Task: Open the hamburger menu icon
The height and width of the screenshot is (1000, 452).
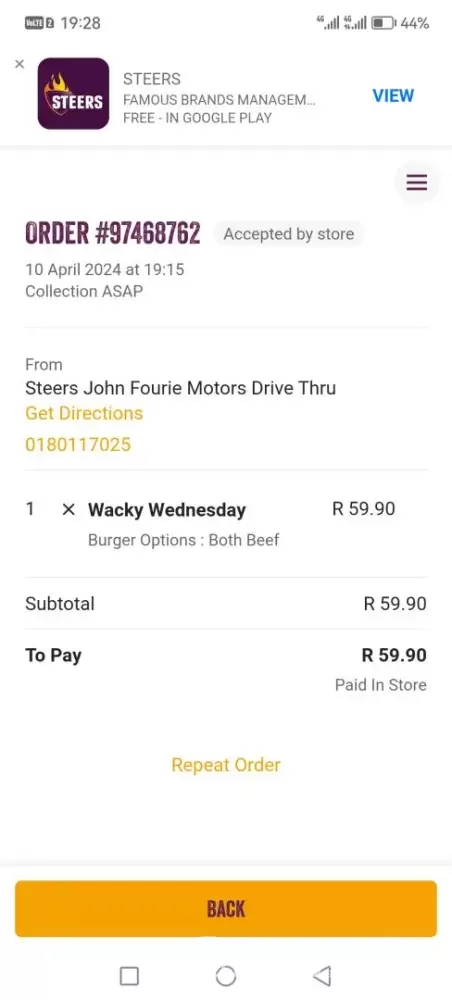Action: (417, 183)
